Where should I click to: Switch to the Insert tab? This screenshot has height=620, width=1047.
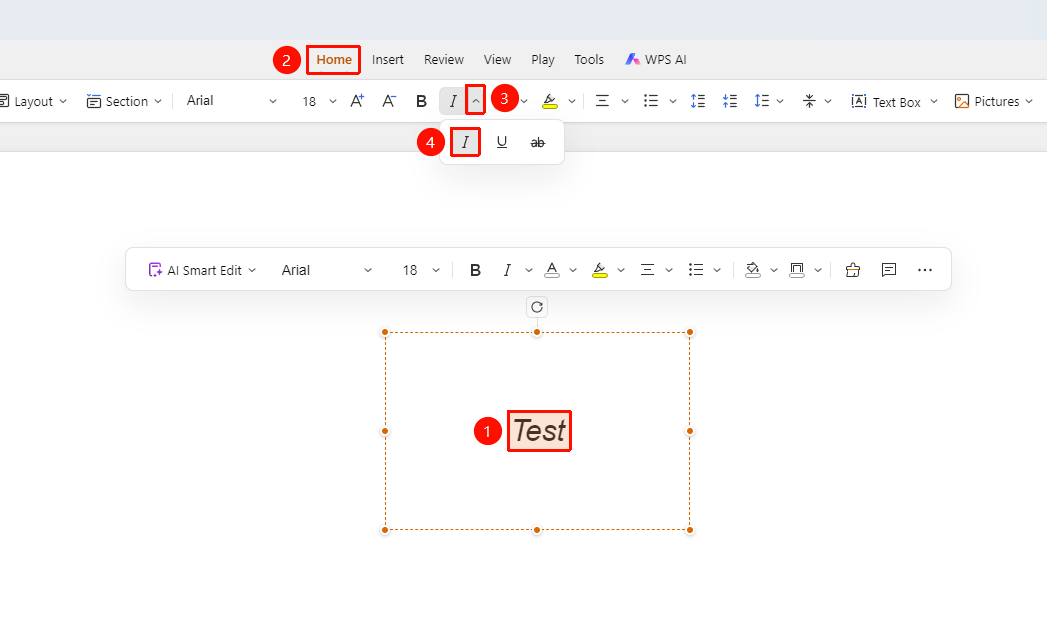(x=388, y=59)
